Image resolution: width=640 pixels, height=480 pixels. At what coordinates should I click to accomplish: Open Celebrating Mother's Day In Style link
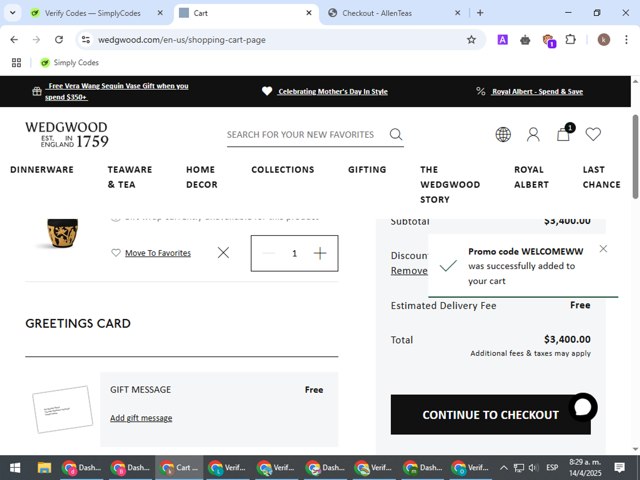(333, 91)
